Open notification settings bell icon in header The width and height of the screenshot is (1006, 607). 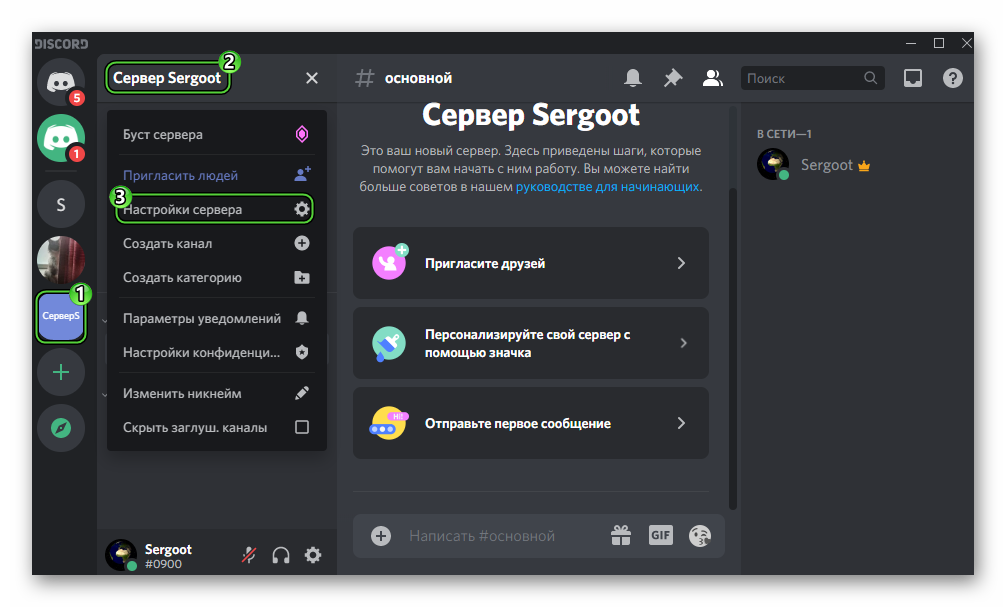click(x=633, y=78)
